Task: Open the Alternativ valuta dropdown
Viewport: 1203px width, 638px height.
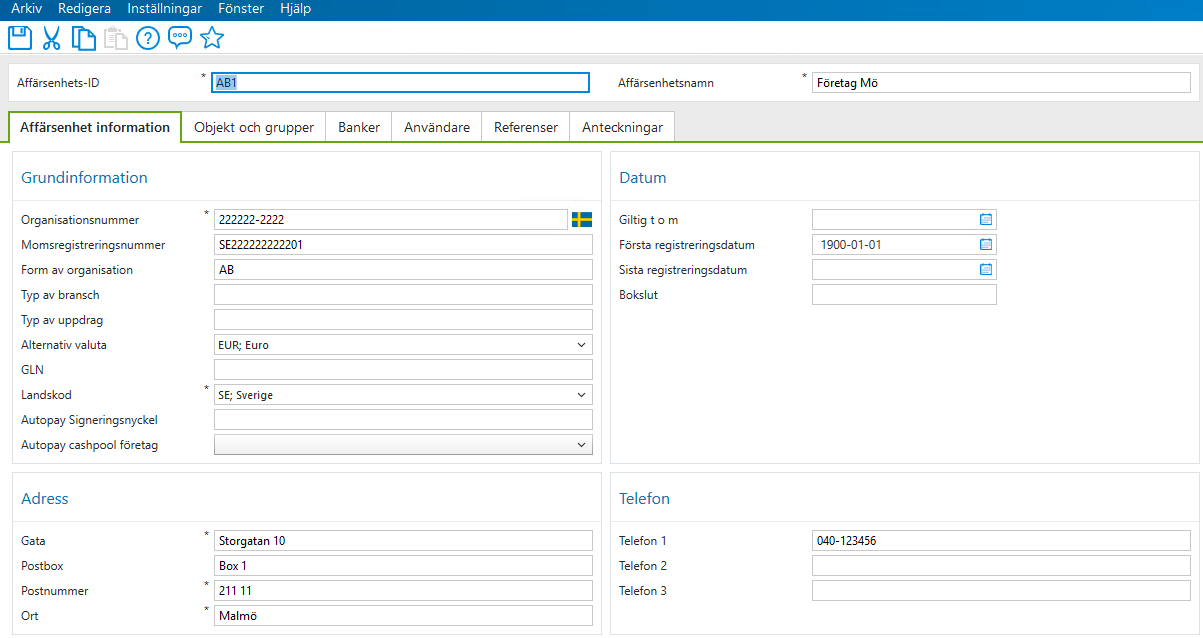Action: pyautogui.click(x=583, y=344)
